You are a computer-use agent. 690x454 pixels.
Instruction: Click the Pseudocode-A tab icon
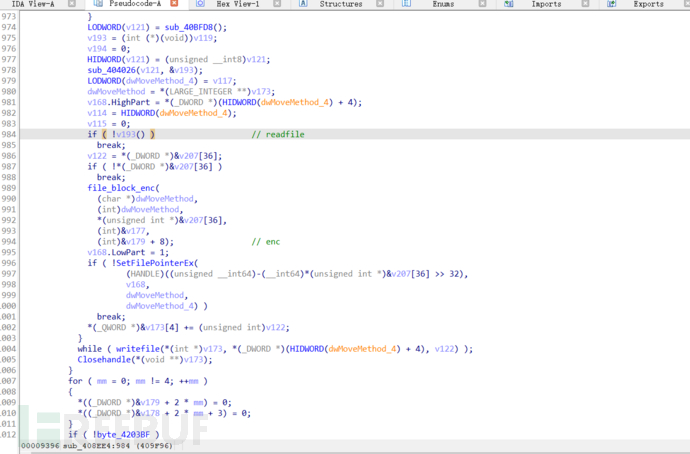pos(98,4)
